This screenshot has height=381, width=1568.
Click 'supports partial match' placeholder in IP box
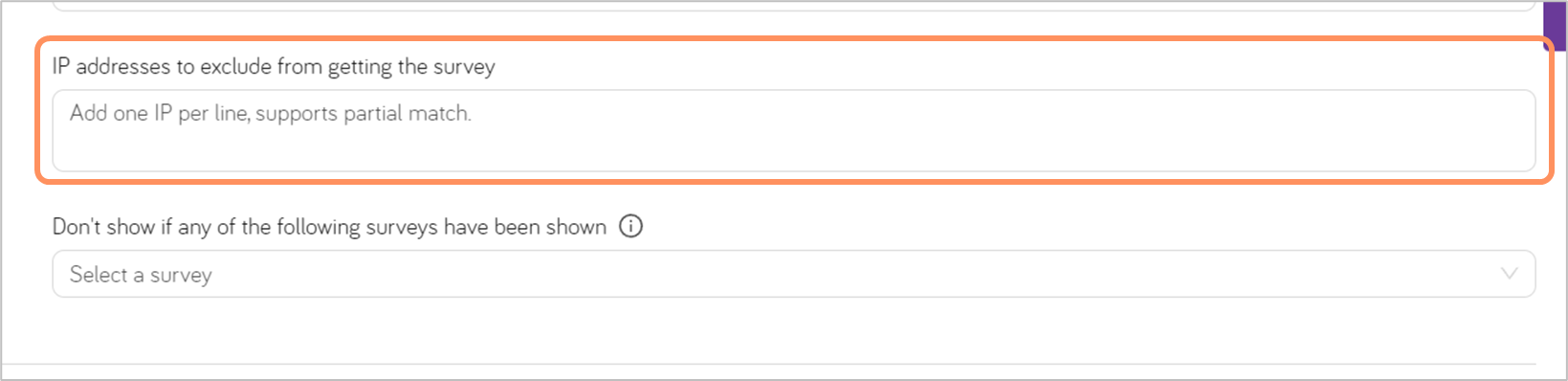click(364, 113)
